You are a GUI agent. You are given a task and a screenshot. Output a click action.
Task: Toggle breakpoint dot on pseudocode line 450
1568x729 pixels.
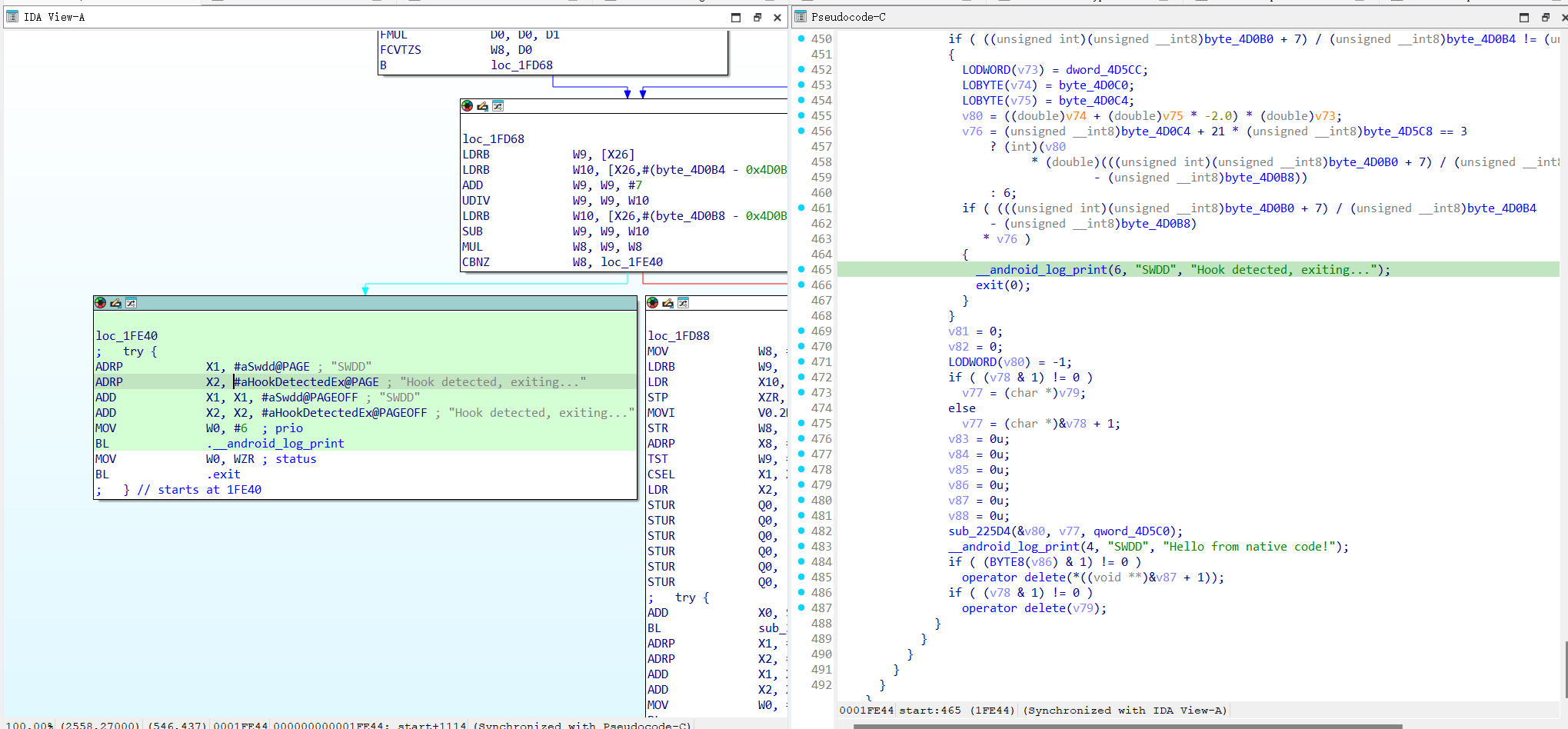click(x=801, y=38)
